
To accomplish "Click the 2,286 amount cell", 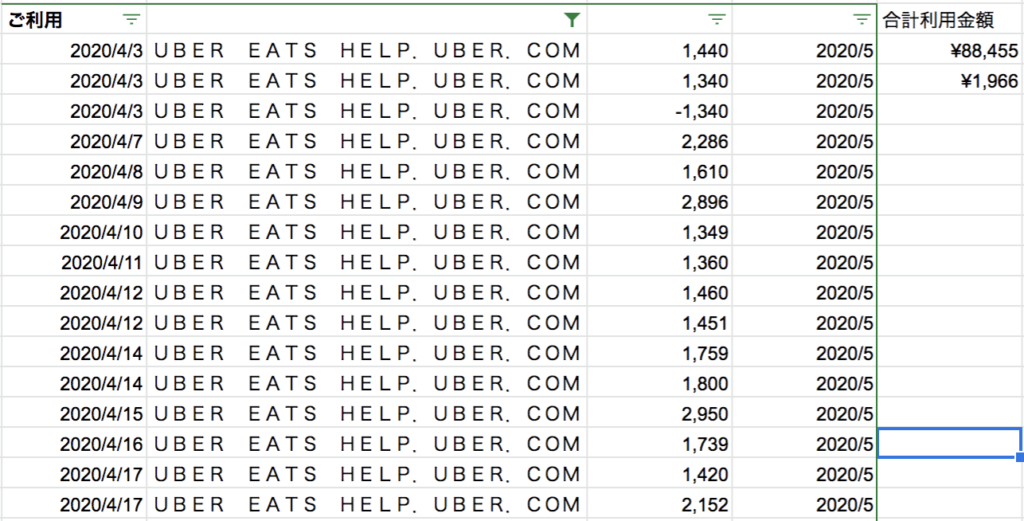I will (x=705, y=141).
